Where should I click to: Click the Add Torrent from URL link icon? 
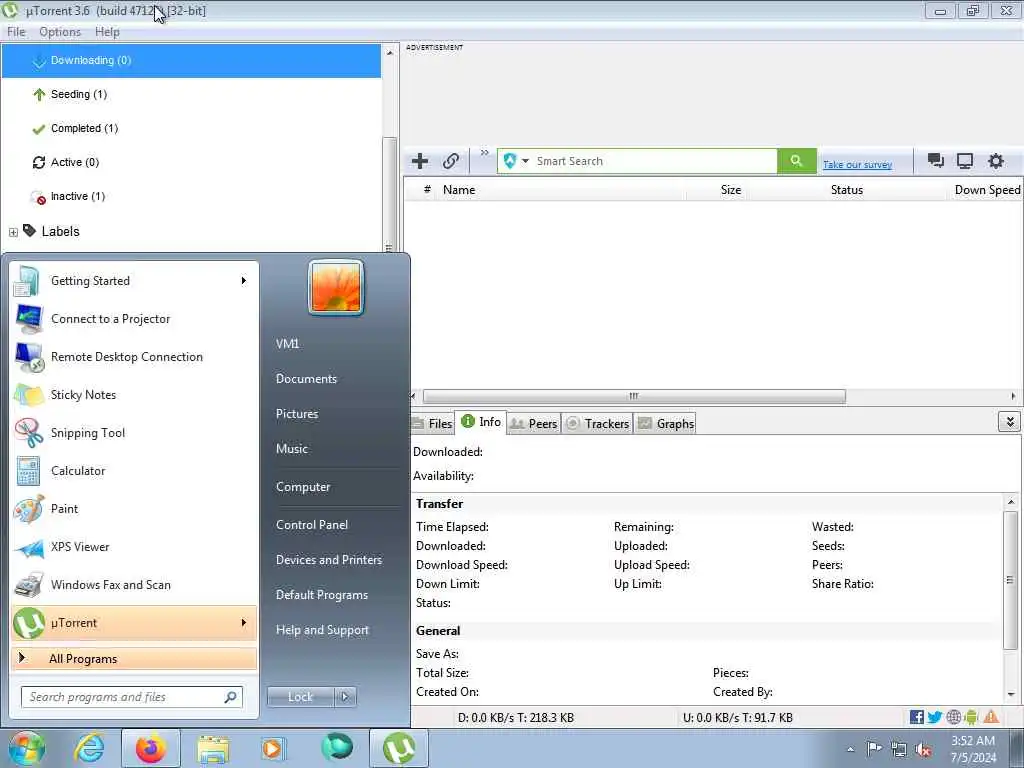pos(451,161)
